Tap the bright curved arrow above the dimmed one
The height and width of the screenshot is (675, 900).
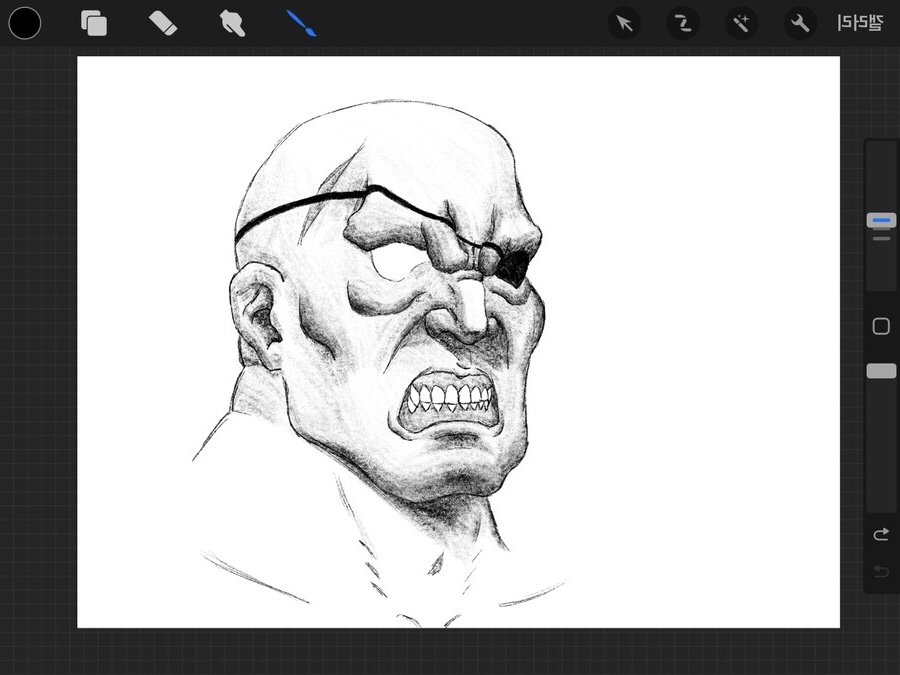(881, 535)
